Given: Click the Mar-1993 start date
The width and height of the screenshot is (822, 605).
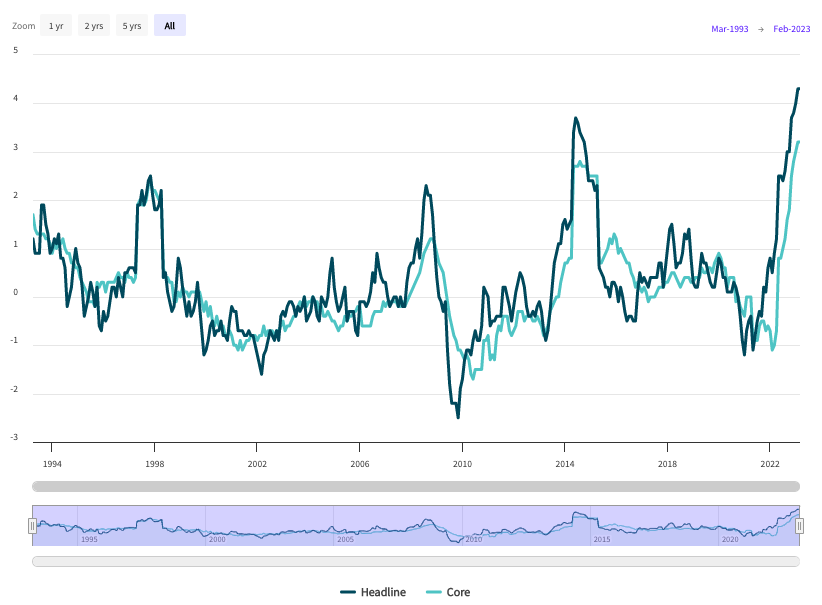Looking at the screenshot, I should point(729,29).
